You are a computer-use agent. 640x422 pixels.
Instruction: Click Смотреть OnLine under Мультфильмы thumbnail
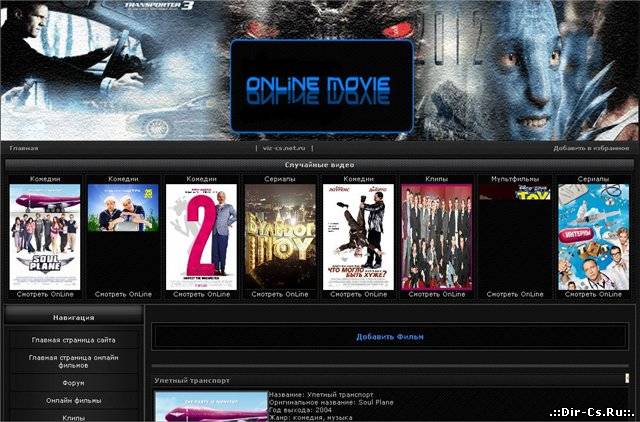(x=515, y=294)
